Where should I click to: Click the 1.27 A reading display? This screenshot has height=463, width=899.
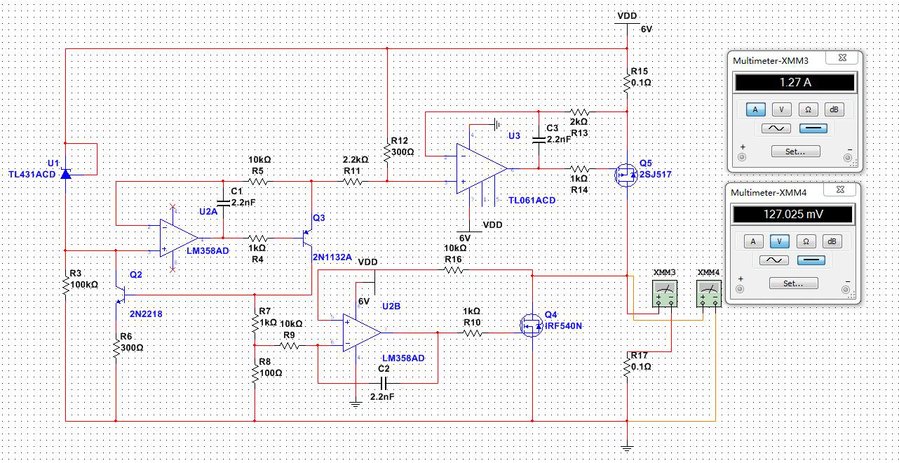click(795, 82)
